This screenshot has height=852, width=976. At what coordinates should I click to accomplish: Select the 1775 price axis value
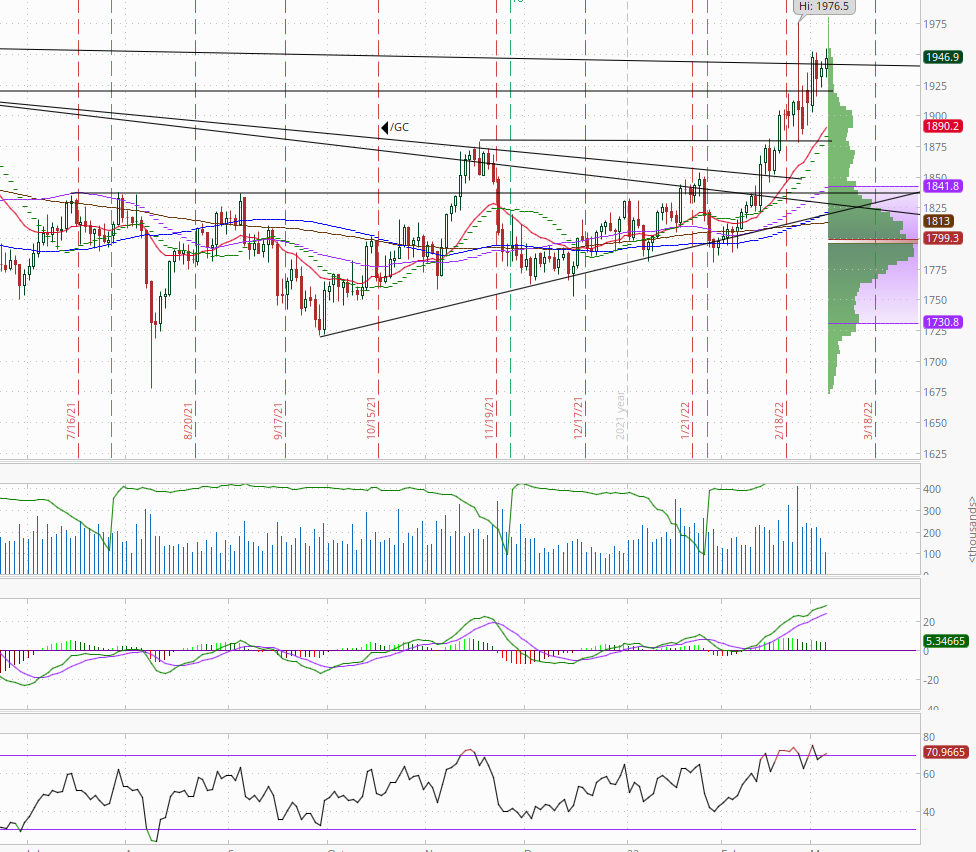936,270
